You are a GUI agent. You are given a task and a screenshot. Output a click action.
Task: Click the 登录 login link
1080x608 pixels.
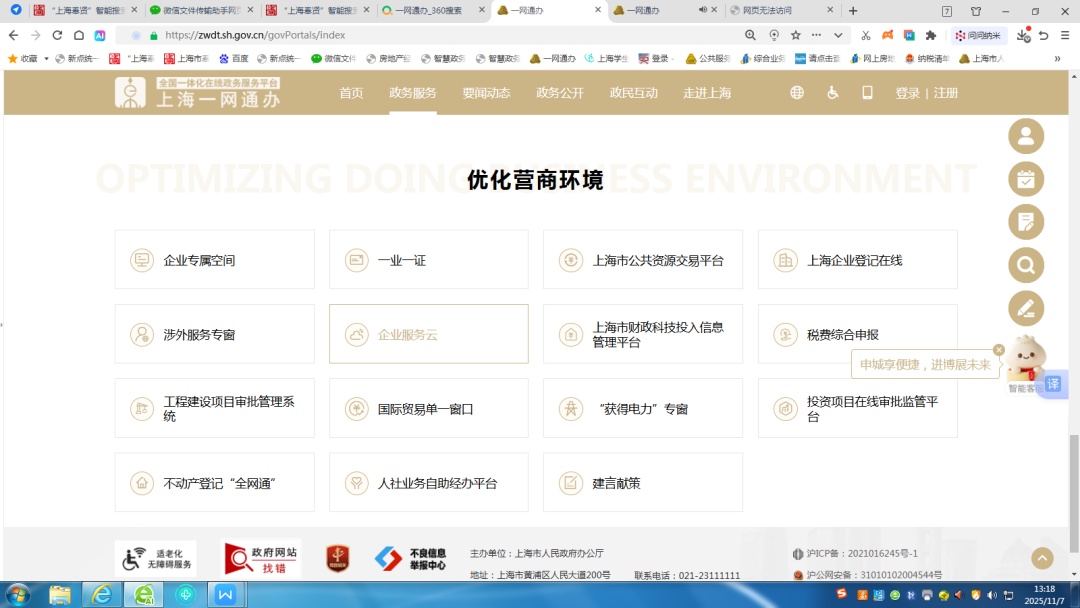907,93
